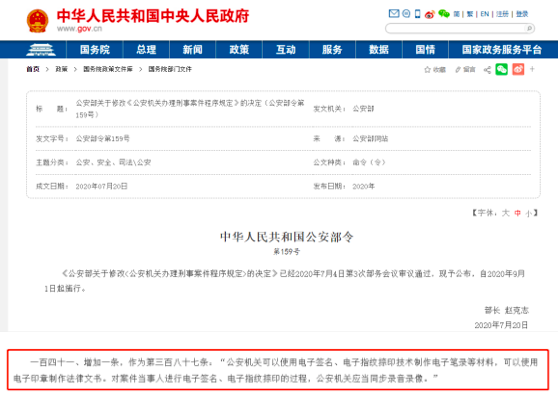Click the source value 公安部网站
The image size is (558, 396).
pyautogui.click(x=370, y=139)
